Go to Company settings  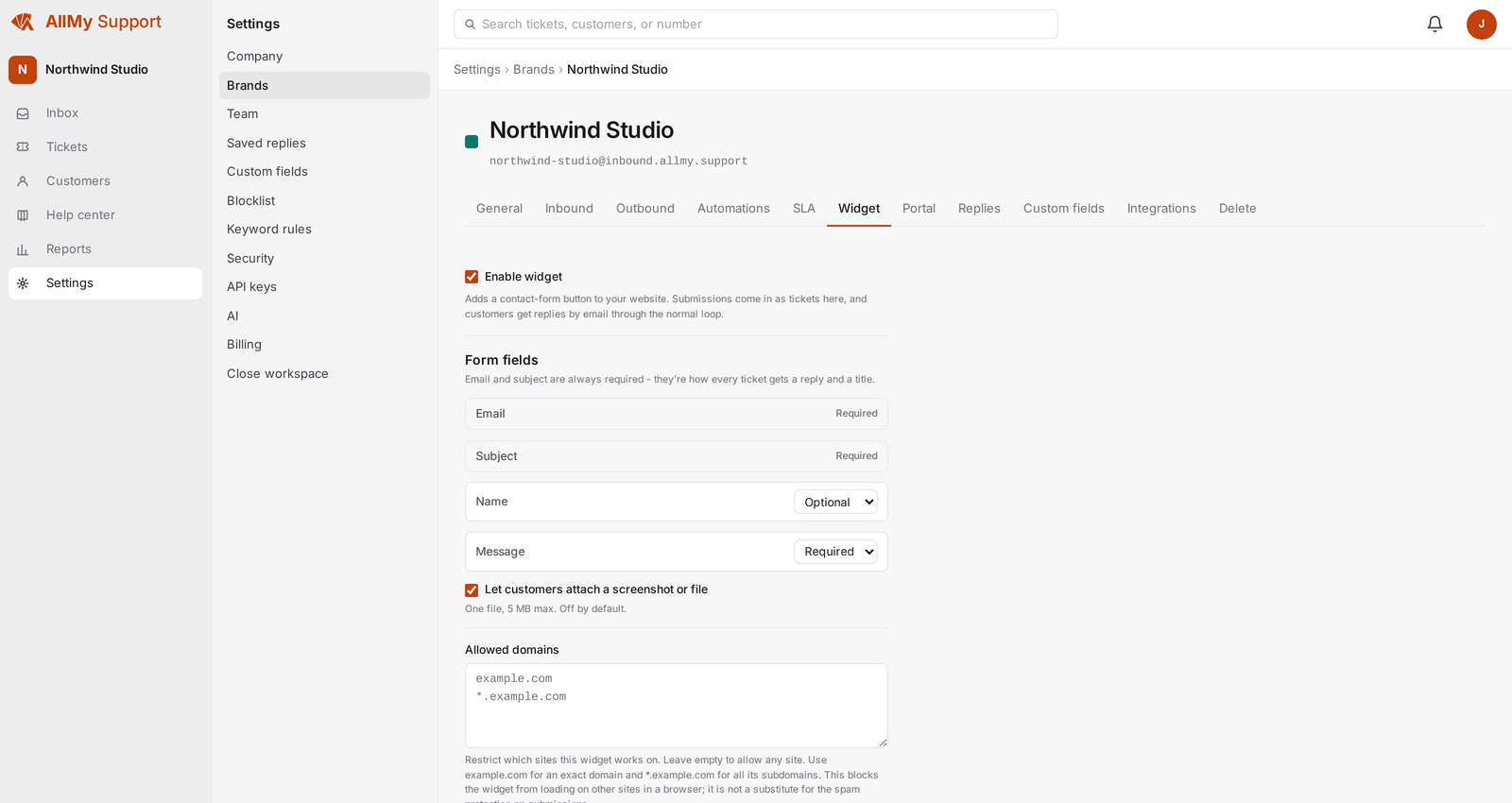coord(324,57)
